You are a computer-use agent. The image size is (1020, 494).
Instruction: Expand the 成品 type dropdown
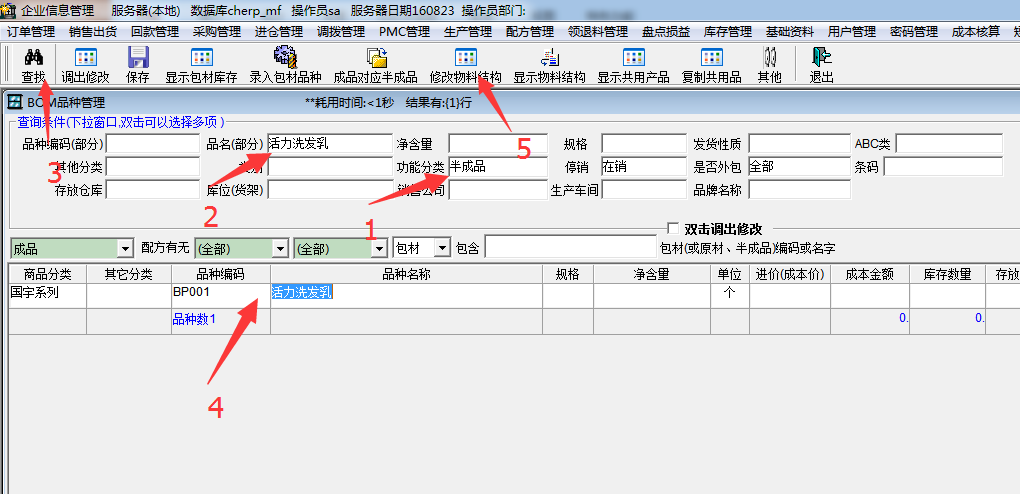[x=125, y=248]
